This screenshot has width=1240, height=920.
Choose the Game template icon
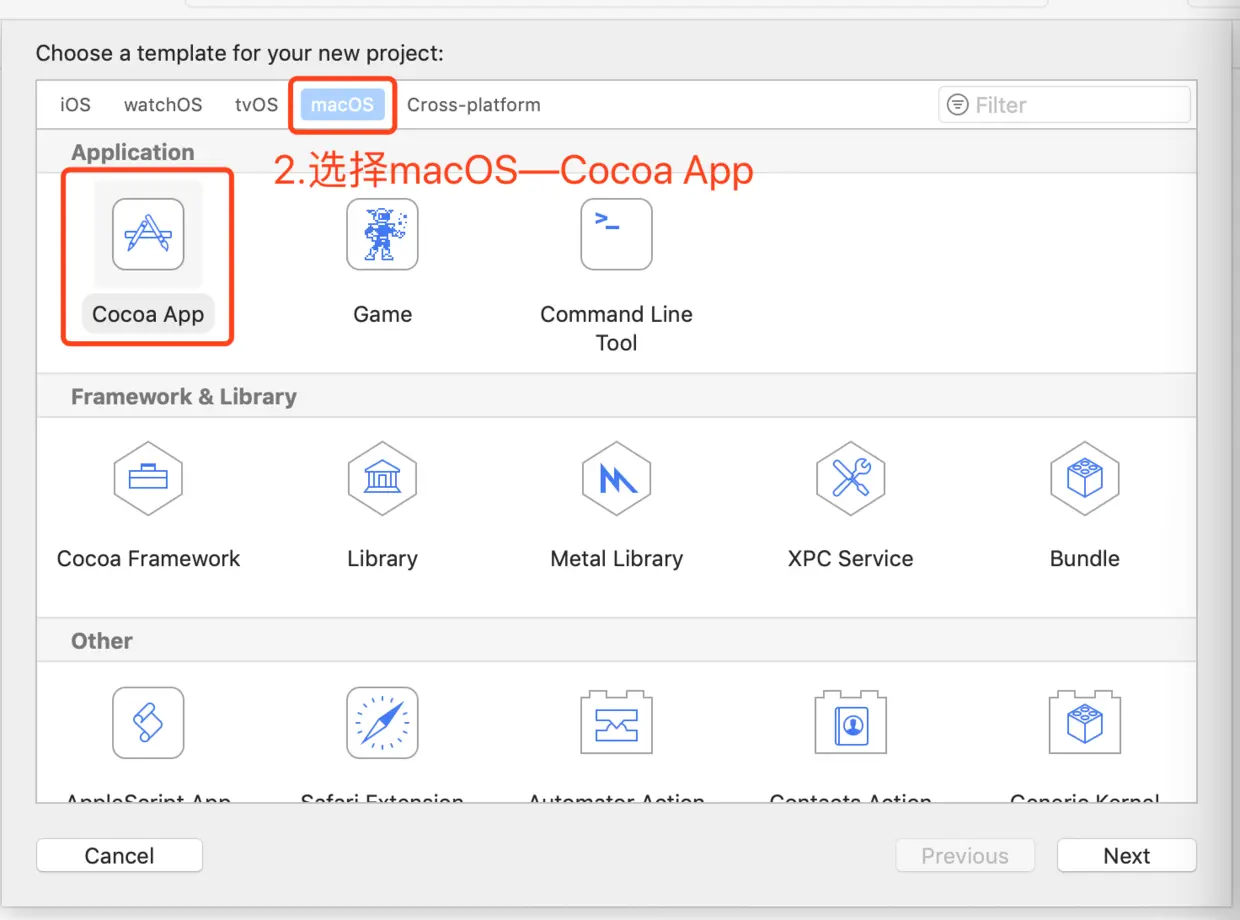382,234
